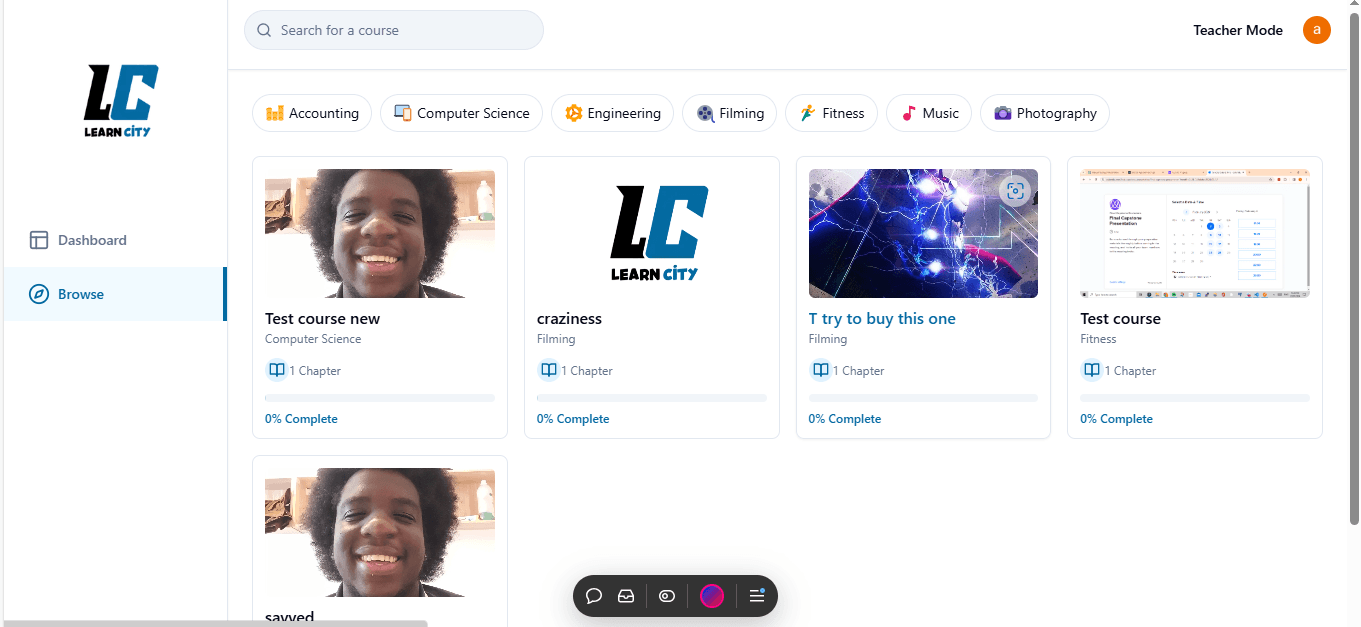The height and width of the screenshot is (627, 1361).
Task: Open the inbox tray icon in floating toolbar
Action: click(626, 596)
